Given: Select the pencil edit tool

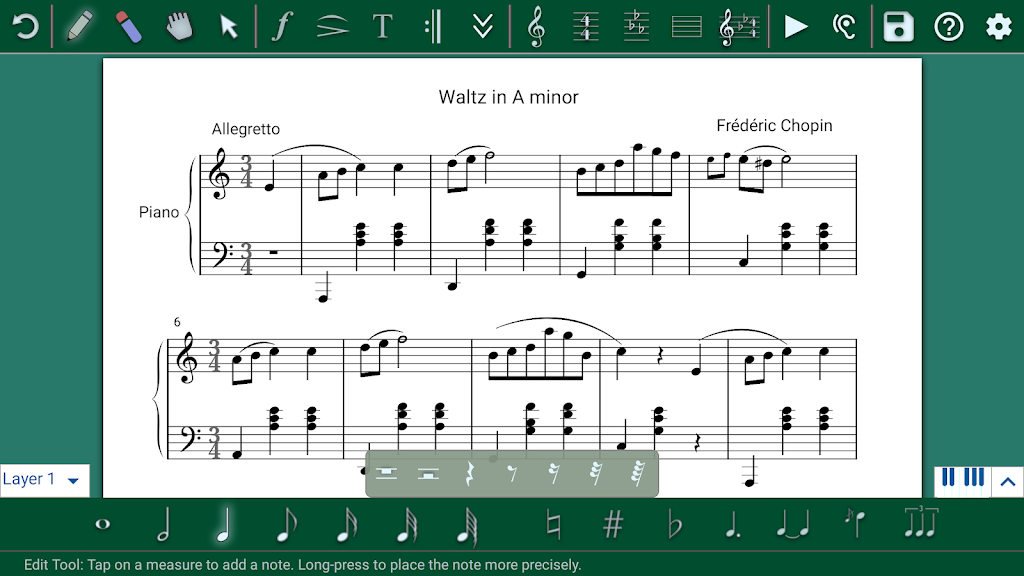Looking at the screenshot, I should pyautogui.click(x=80, y=26).
